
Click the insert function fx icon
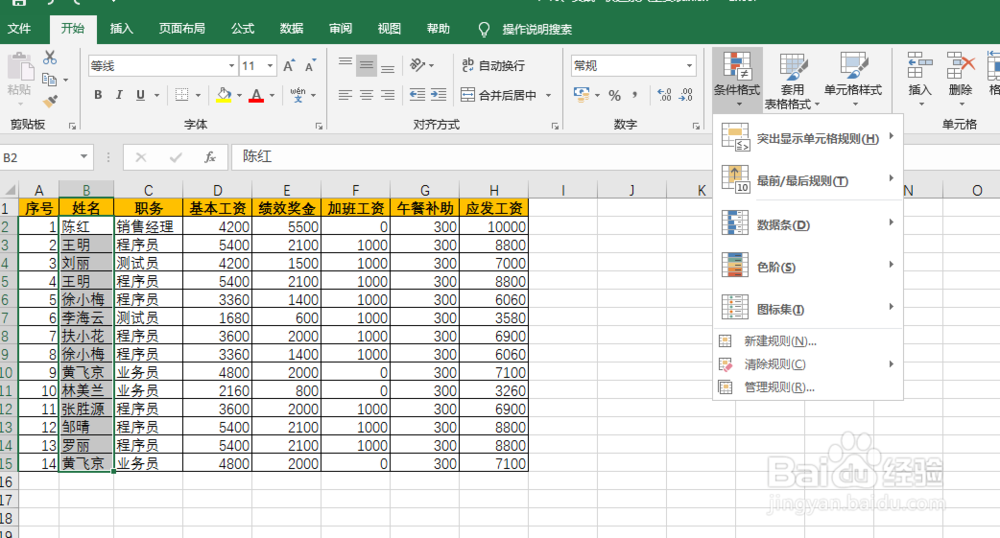(209, 157)
